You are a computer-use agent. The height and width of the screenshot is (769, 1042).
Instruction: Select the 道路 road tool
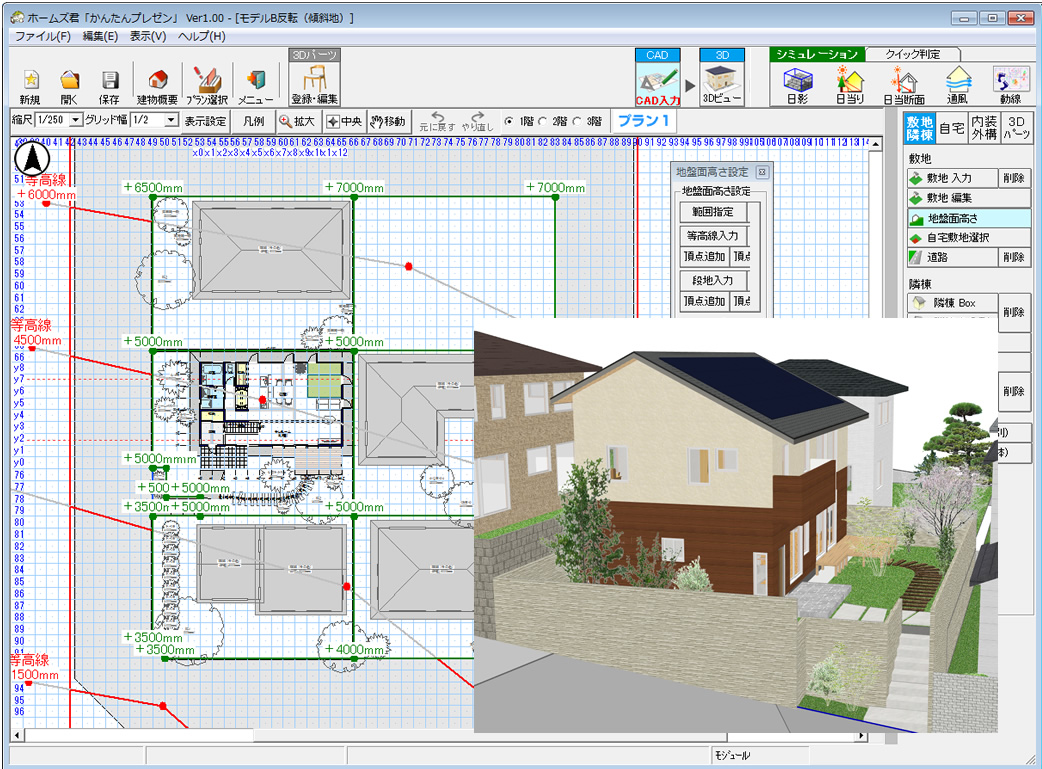(952, 257)
